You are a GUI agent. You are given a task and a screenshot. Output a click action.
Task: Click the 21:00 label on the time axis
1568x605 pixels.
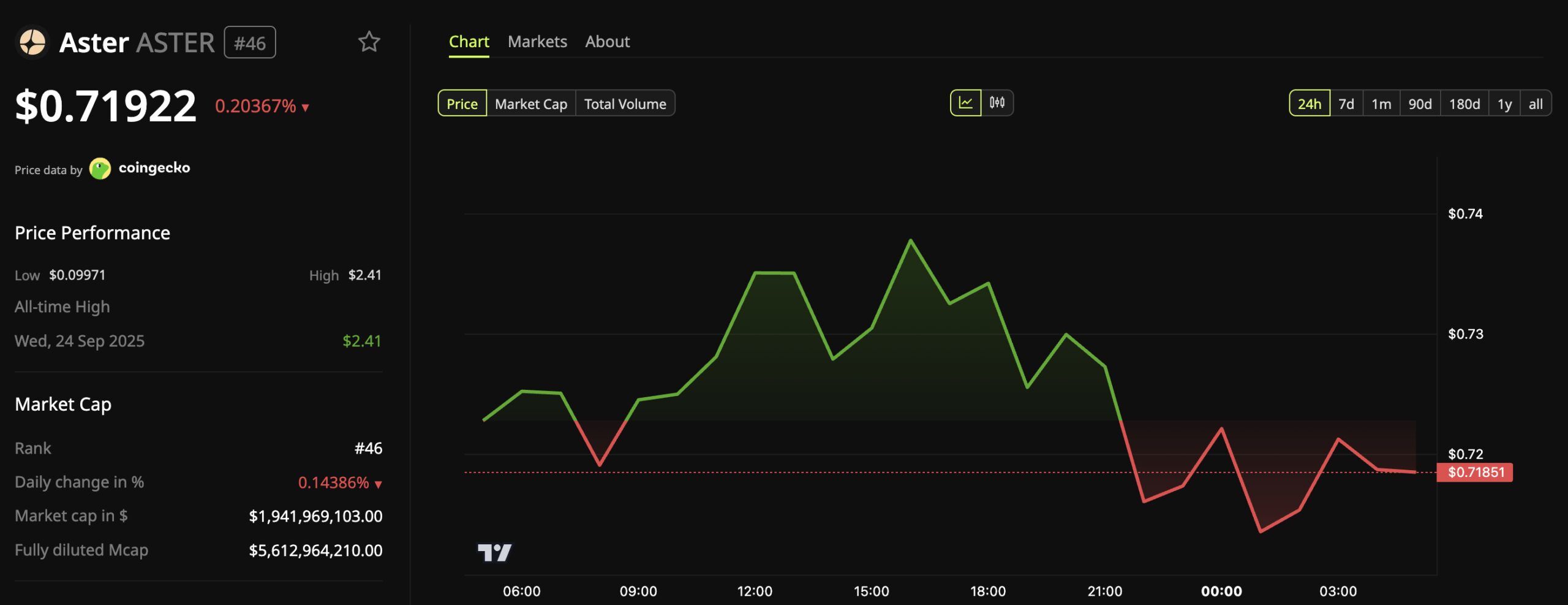tap(1104, 591)
